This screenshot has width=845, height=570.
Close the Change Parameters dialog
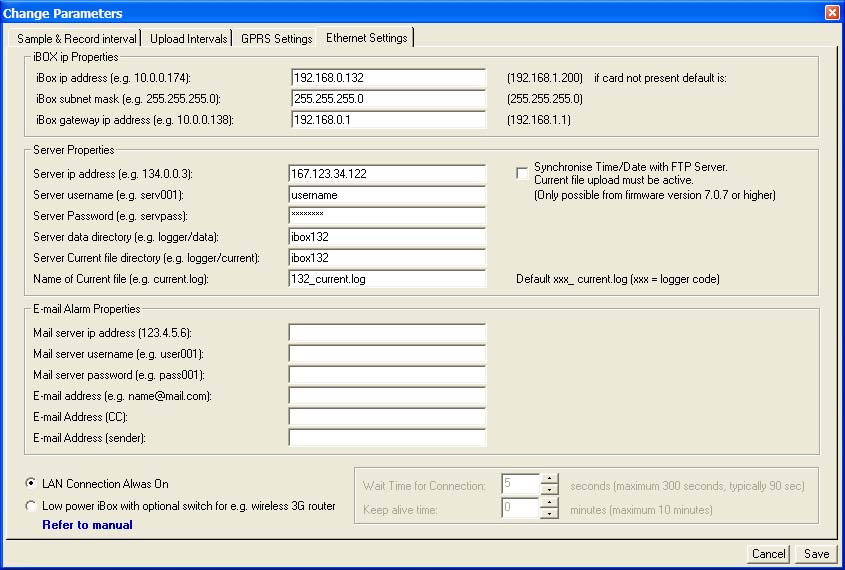pos(832,13)
